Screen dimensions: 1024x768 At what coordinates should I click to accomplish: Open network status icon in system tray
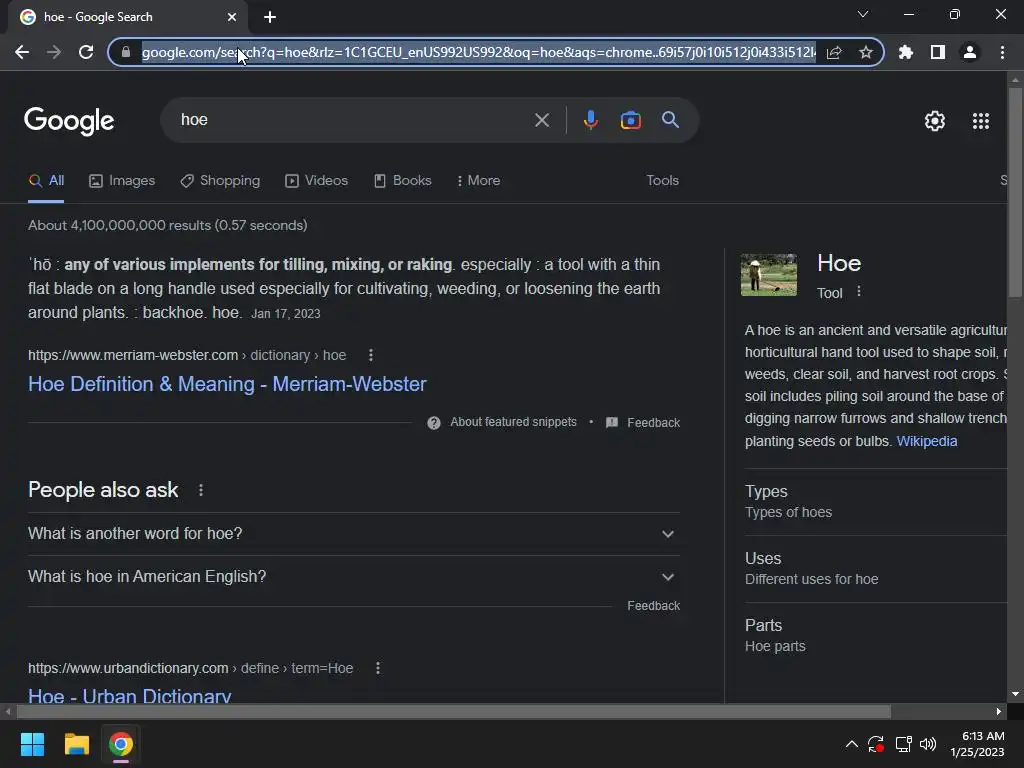click(903, 744)
